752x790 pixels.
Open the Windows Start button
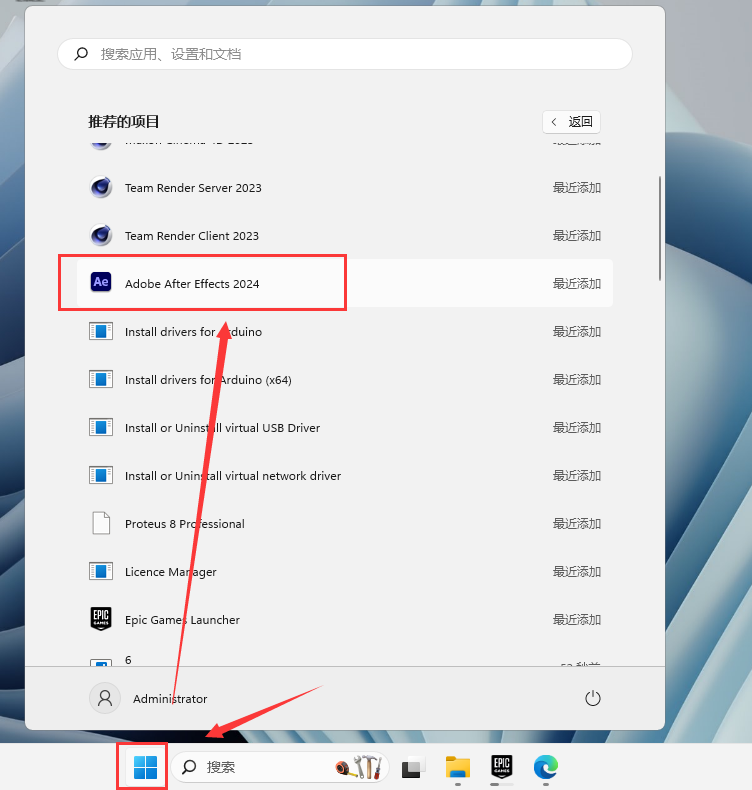pyautogui.click(x=146, y=767)
